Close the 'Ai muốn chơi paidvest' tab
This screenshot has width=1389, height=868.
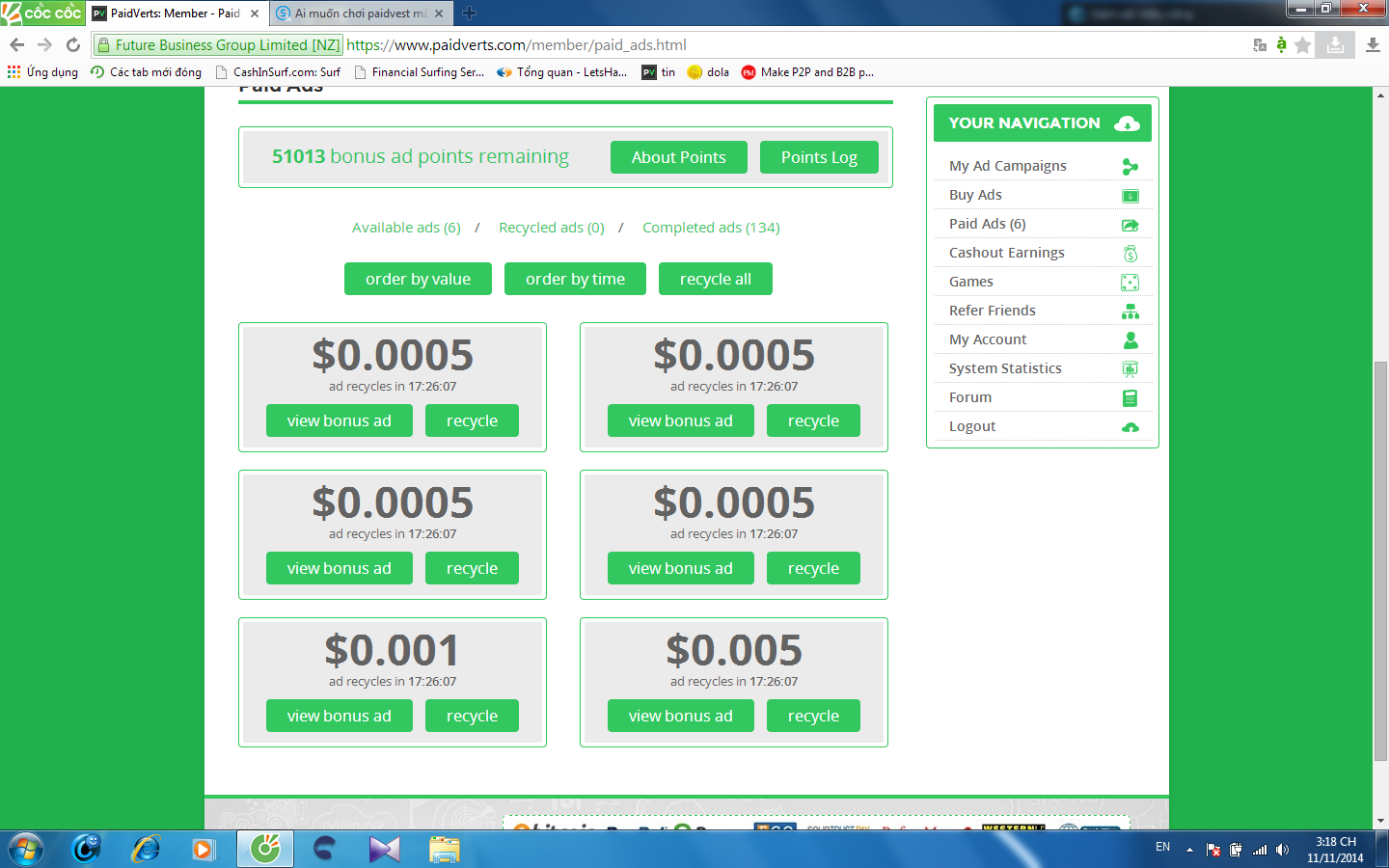(x=439, y=14)
